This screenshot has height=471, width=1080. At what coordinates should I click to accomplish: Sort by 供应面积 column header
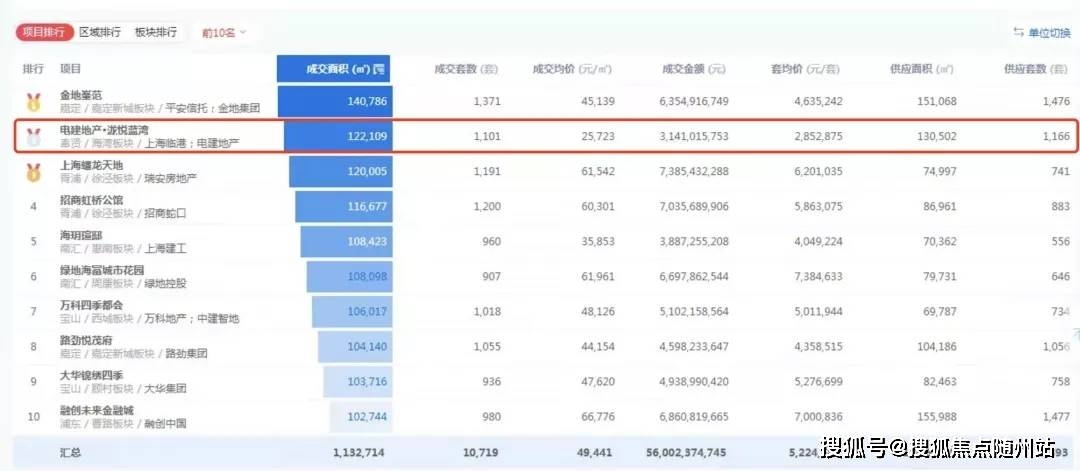[922, 69]
